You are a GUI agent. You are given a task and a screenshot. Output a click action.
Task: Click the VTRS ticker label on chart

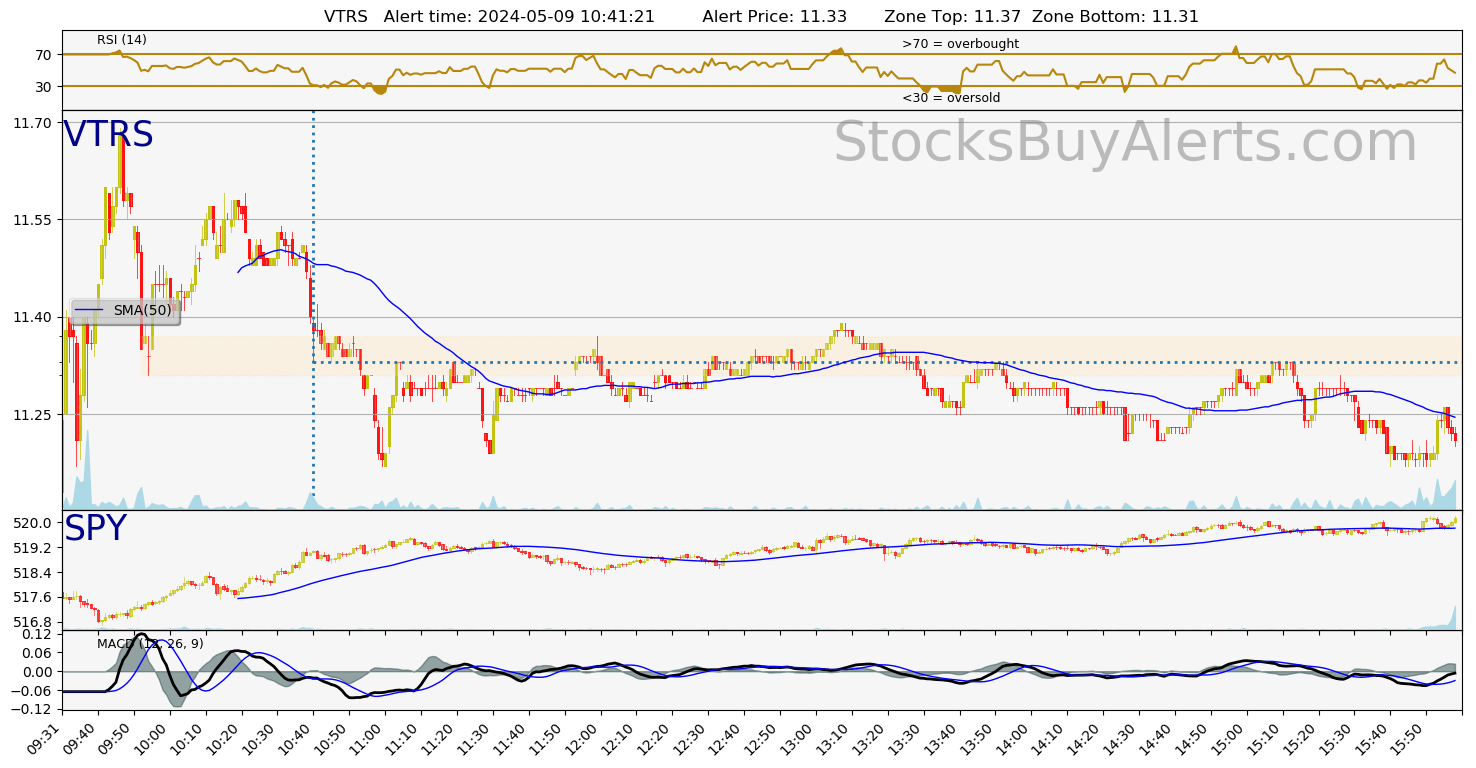click(109, 135)
